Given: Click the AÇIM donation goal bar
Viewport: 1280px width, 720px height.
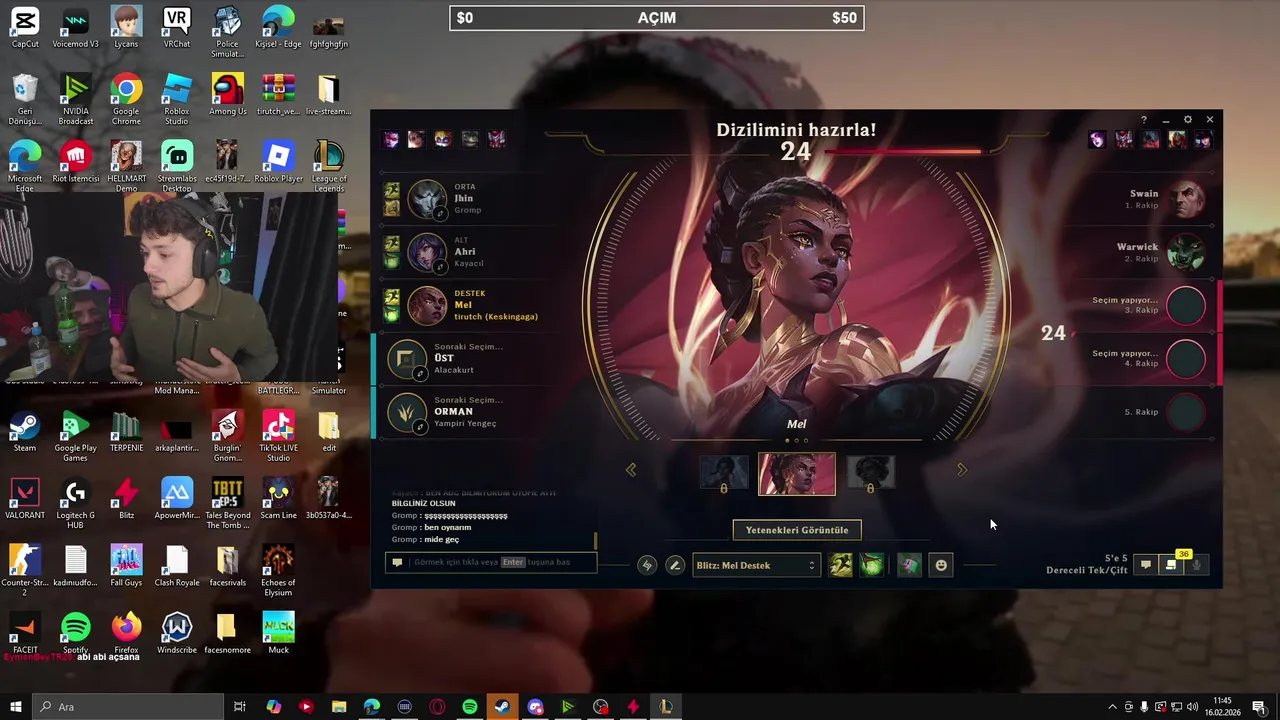Looking at the screenshot, I should [x=657, y=18].
